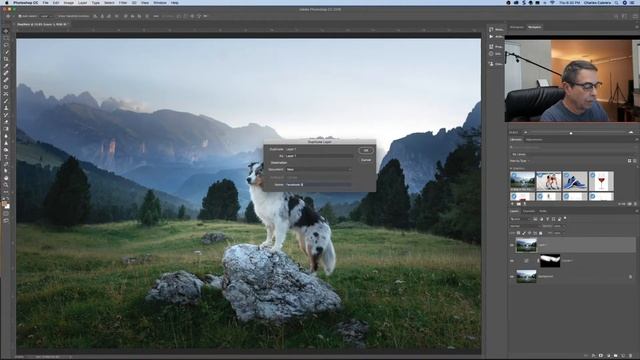Image resolution: width=640 pixels, height=360 pixels.
Task: Open layer filter kind dropdown
Action: pyautogui.click(x=520, y=219)
